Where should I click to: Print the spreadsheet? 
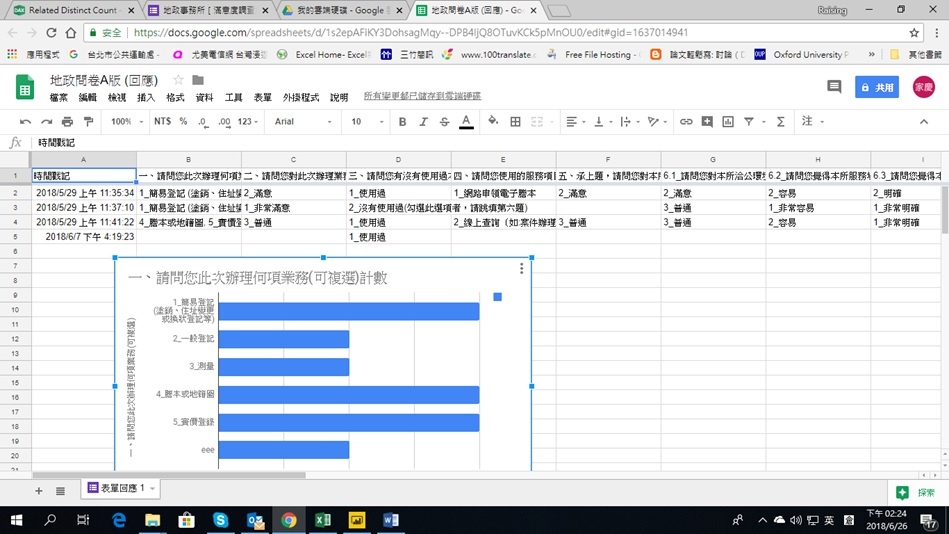point(67,122)
